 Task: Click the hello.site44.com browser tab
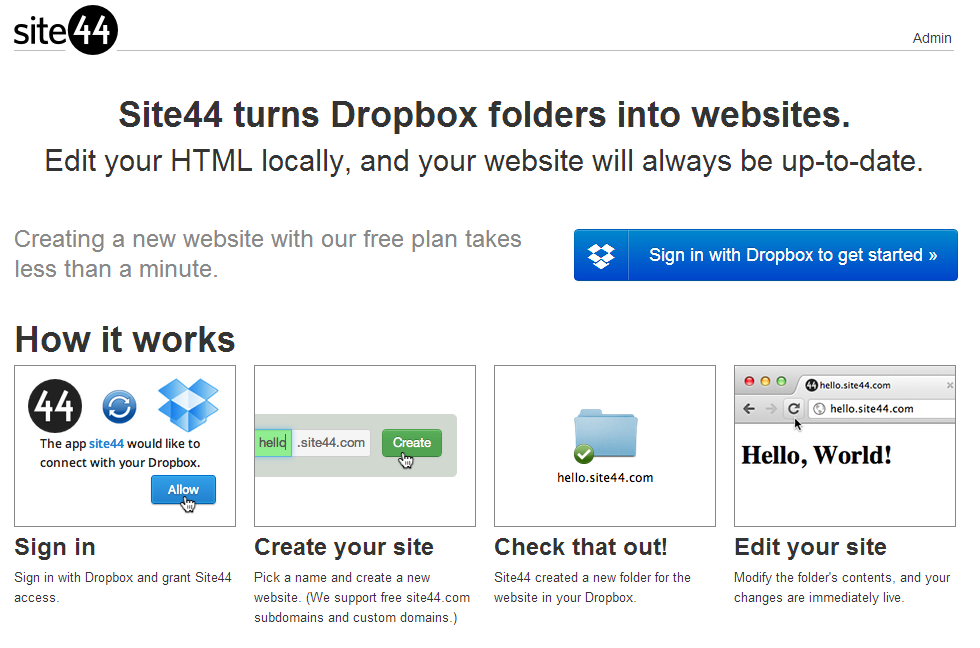tap(874, 385)
